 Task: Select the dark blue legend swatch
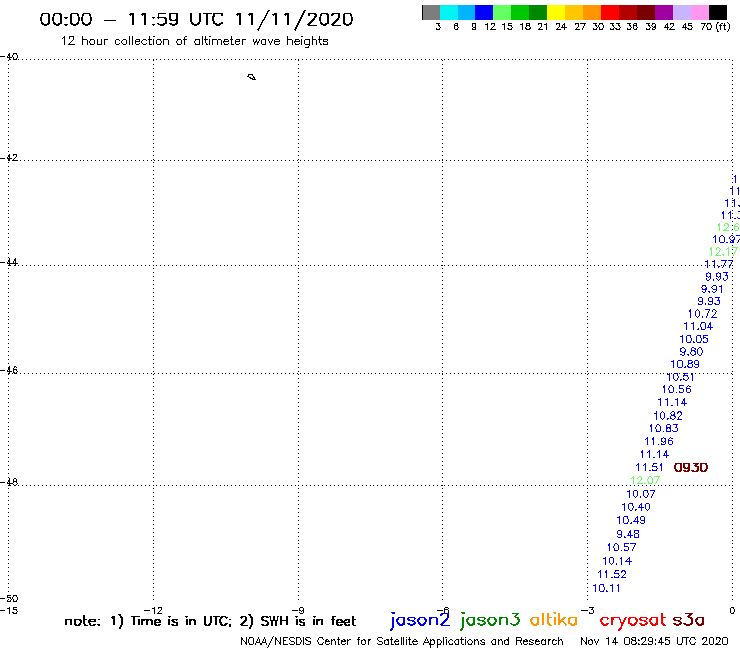(484, 12)
